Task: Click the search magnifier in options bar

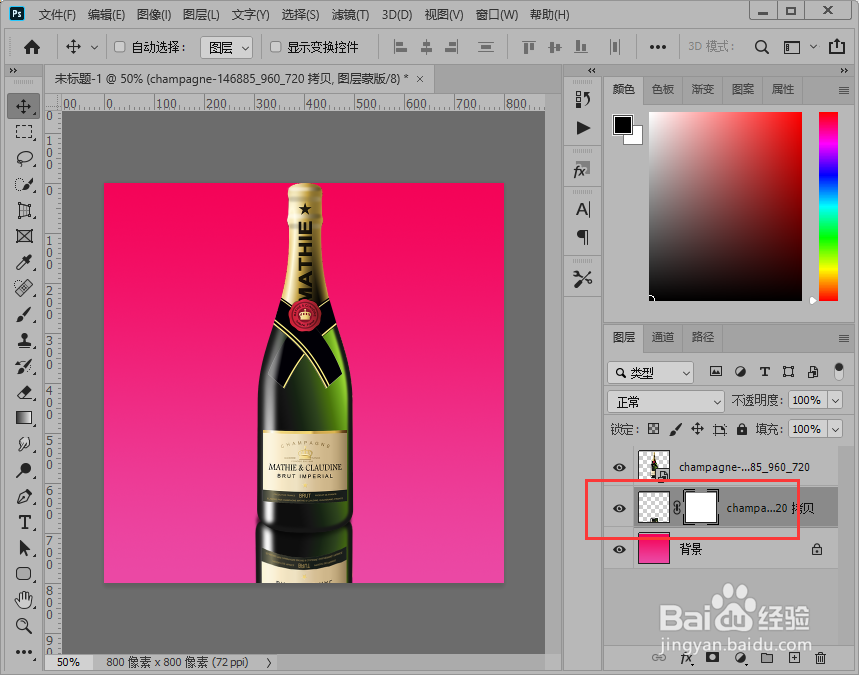Action: pyautogui.click(x=761, y=47)
